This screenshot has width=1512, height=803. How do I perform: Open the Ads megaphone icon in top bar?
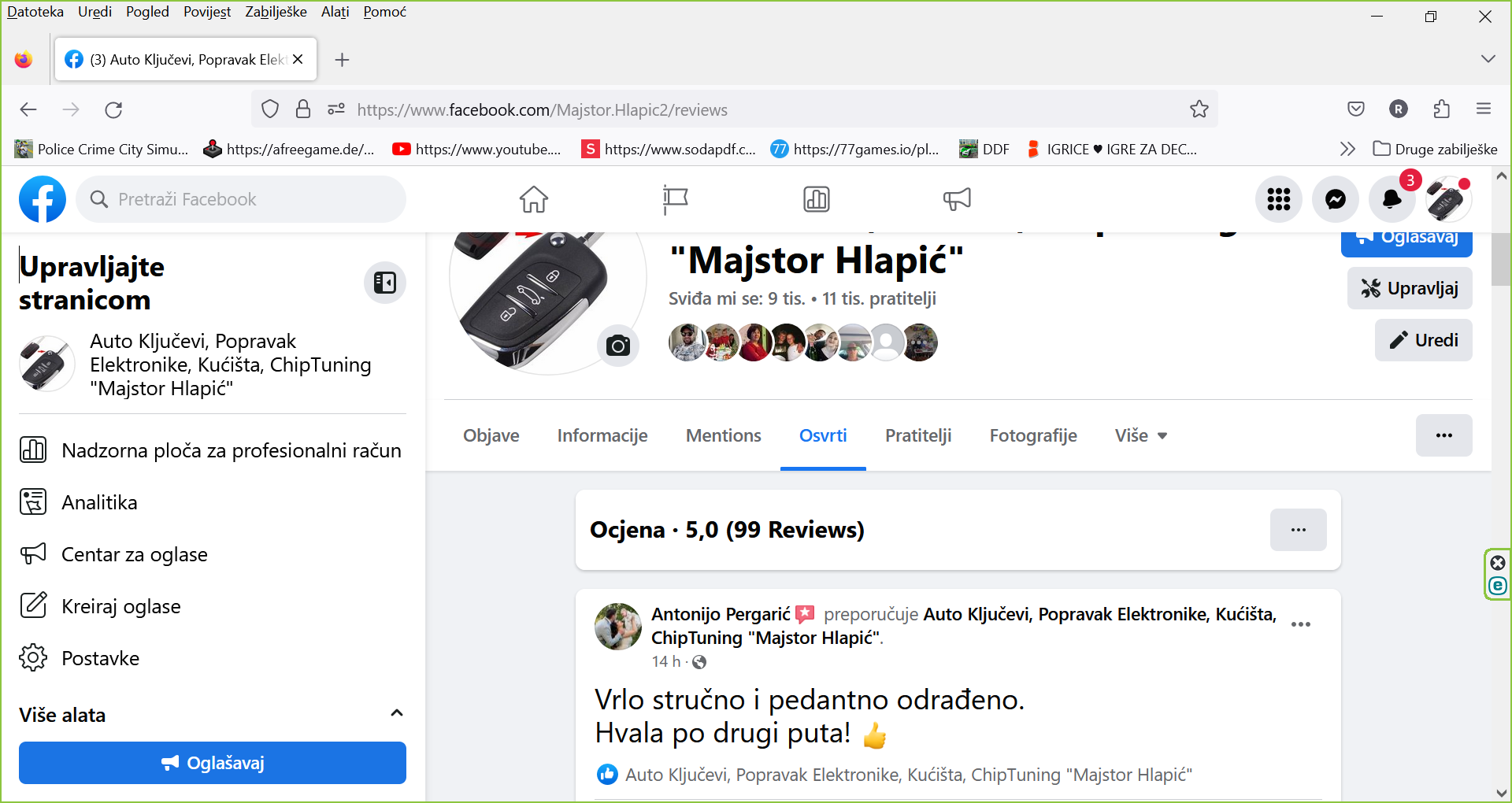tap(957, 199)
